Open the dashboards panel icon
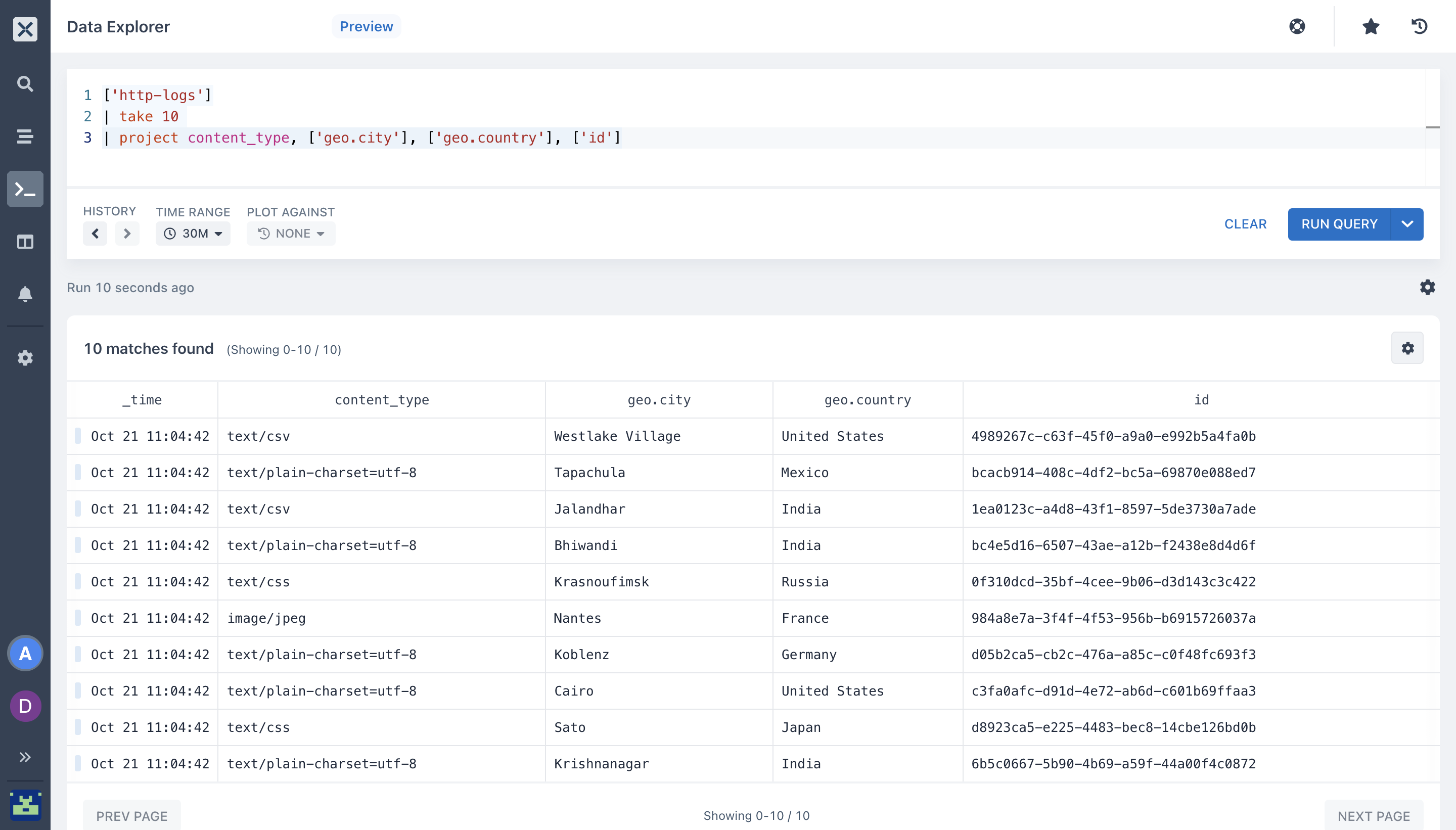Image resolution: width=1456 pixels, height=830 pixels. (x=25, y=242)
